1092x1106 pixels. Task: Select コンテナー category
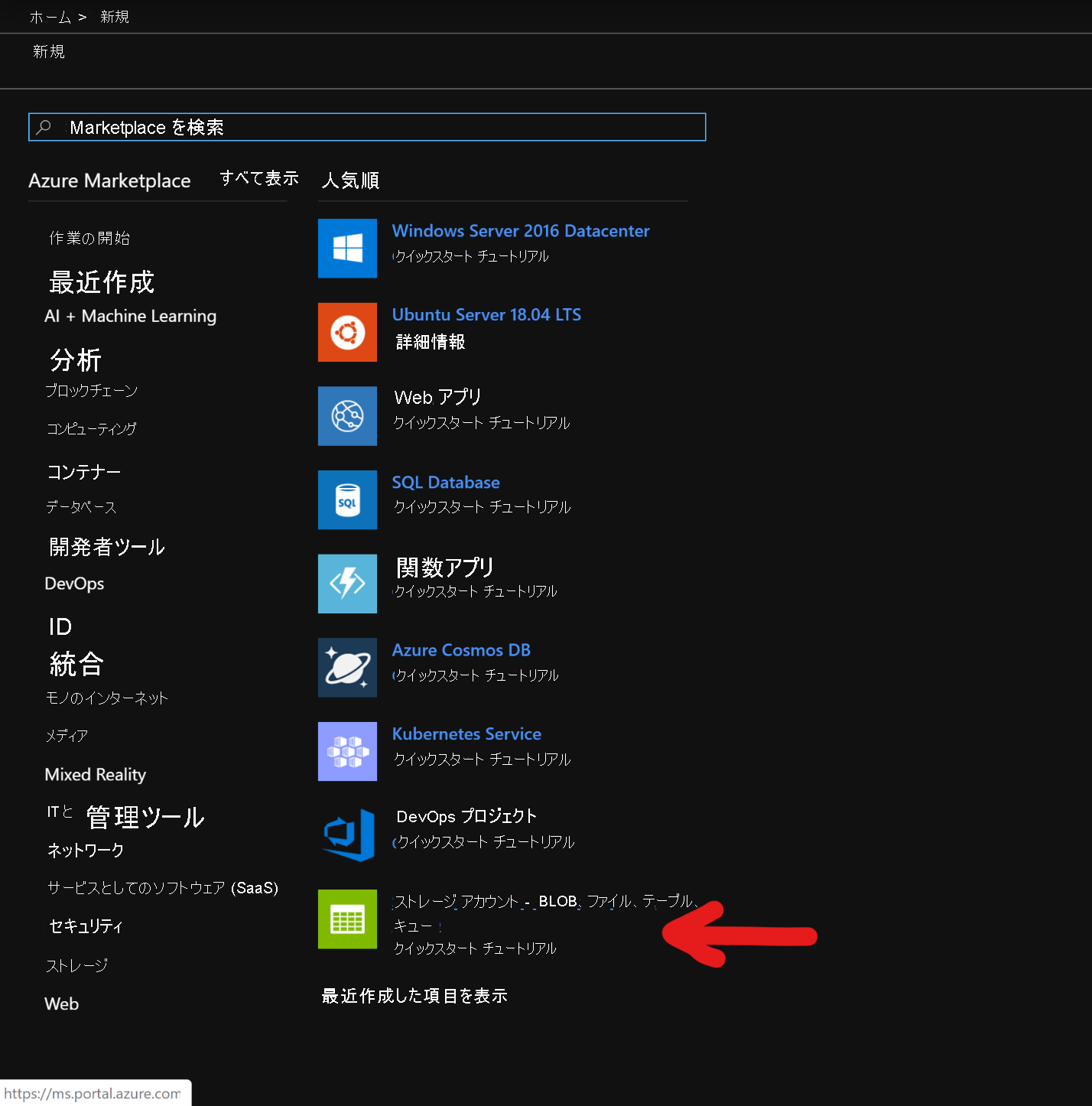coord(83,472)
